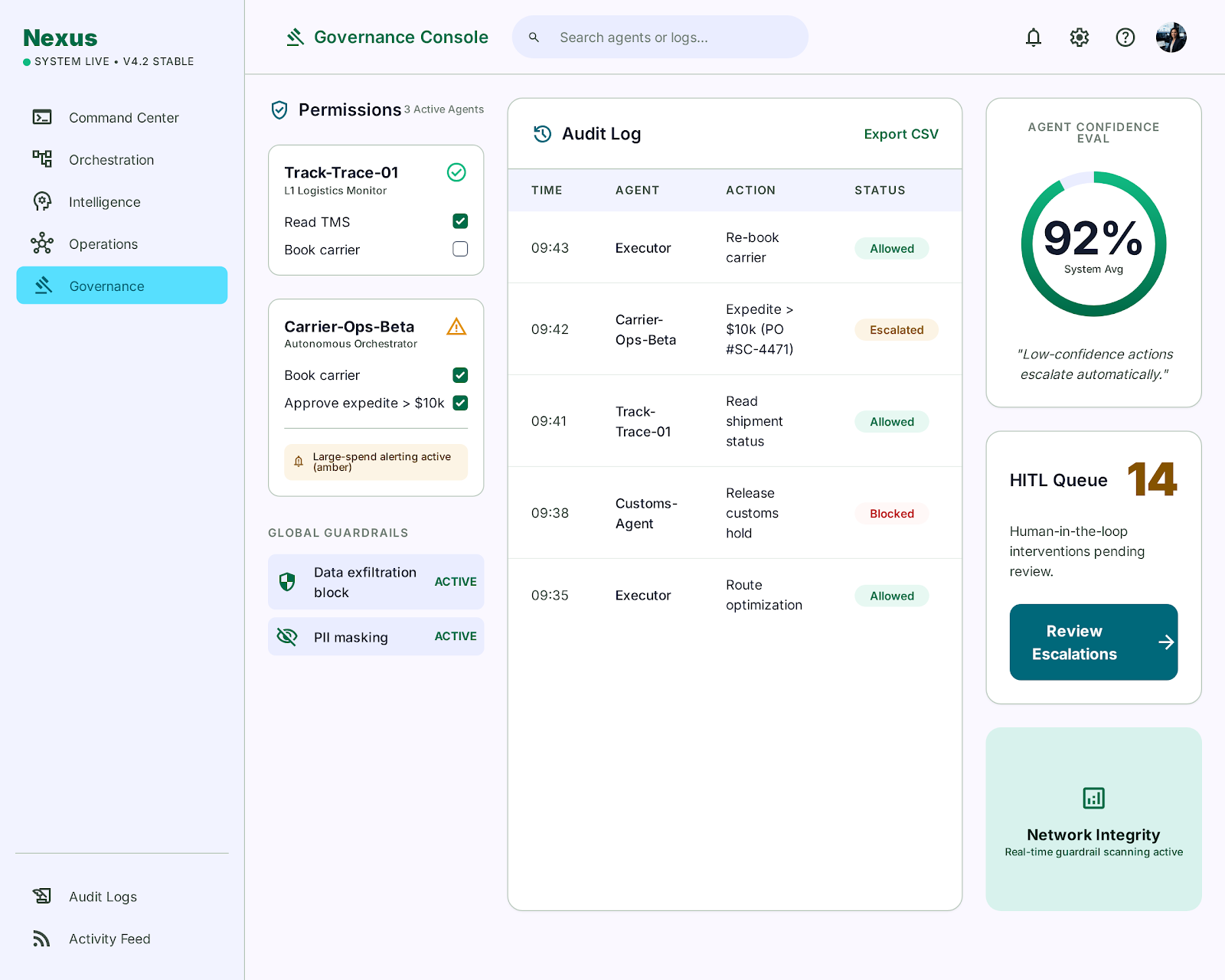This screenshot has height=980, width=1225.
Task: Sort by TIME column header
Action: click(547, 190)
